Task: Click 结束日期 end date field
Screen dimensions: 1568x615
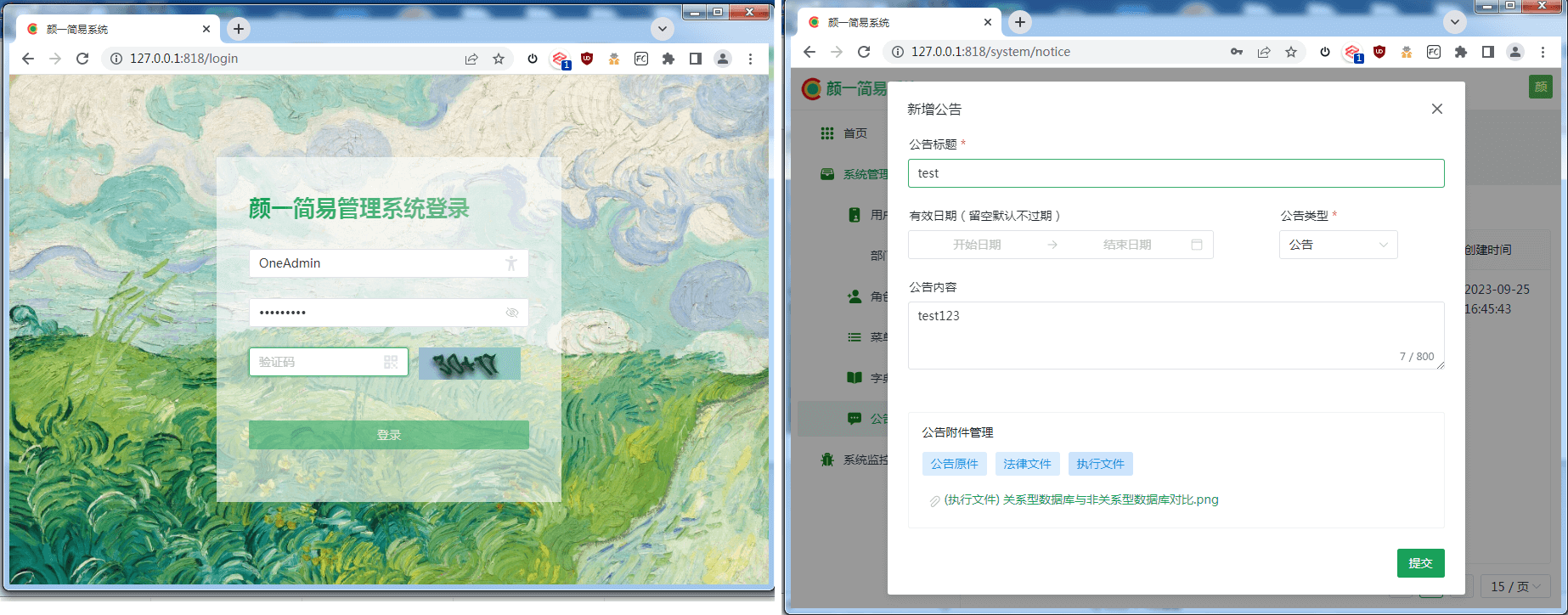Action: pyautogui.click(x=1127, y=245)
